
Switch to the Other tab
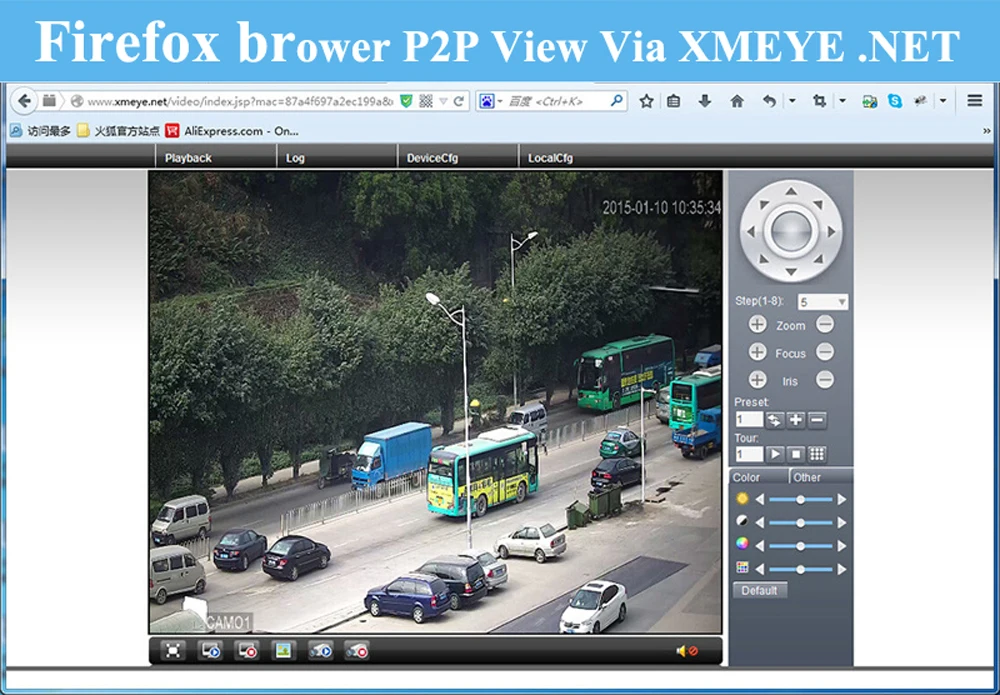coord(821,477)
